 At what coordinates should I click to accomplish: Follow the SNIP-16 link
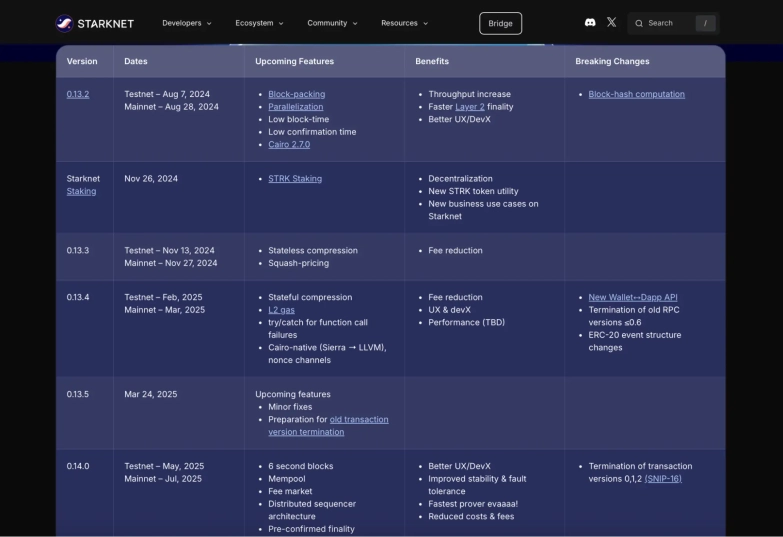pyautogui.click(x=663, y=479)
